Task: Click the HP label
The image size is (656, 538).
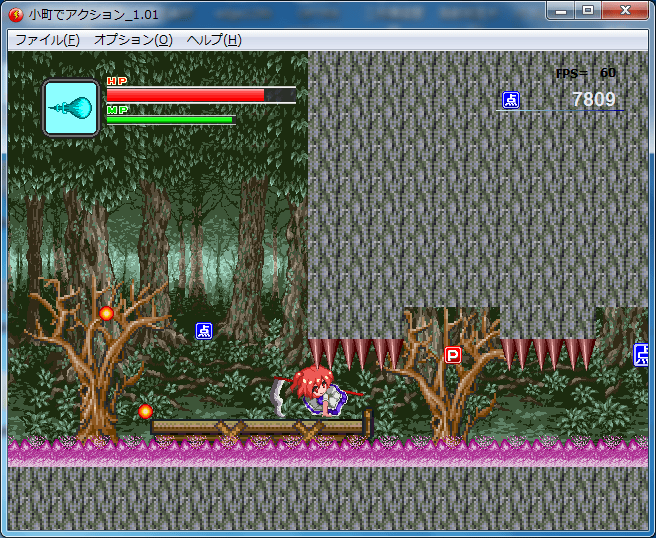Action: (117, 81)
